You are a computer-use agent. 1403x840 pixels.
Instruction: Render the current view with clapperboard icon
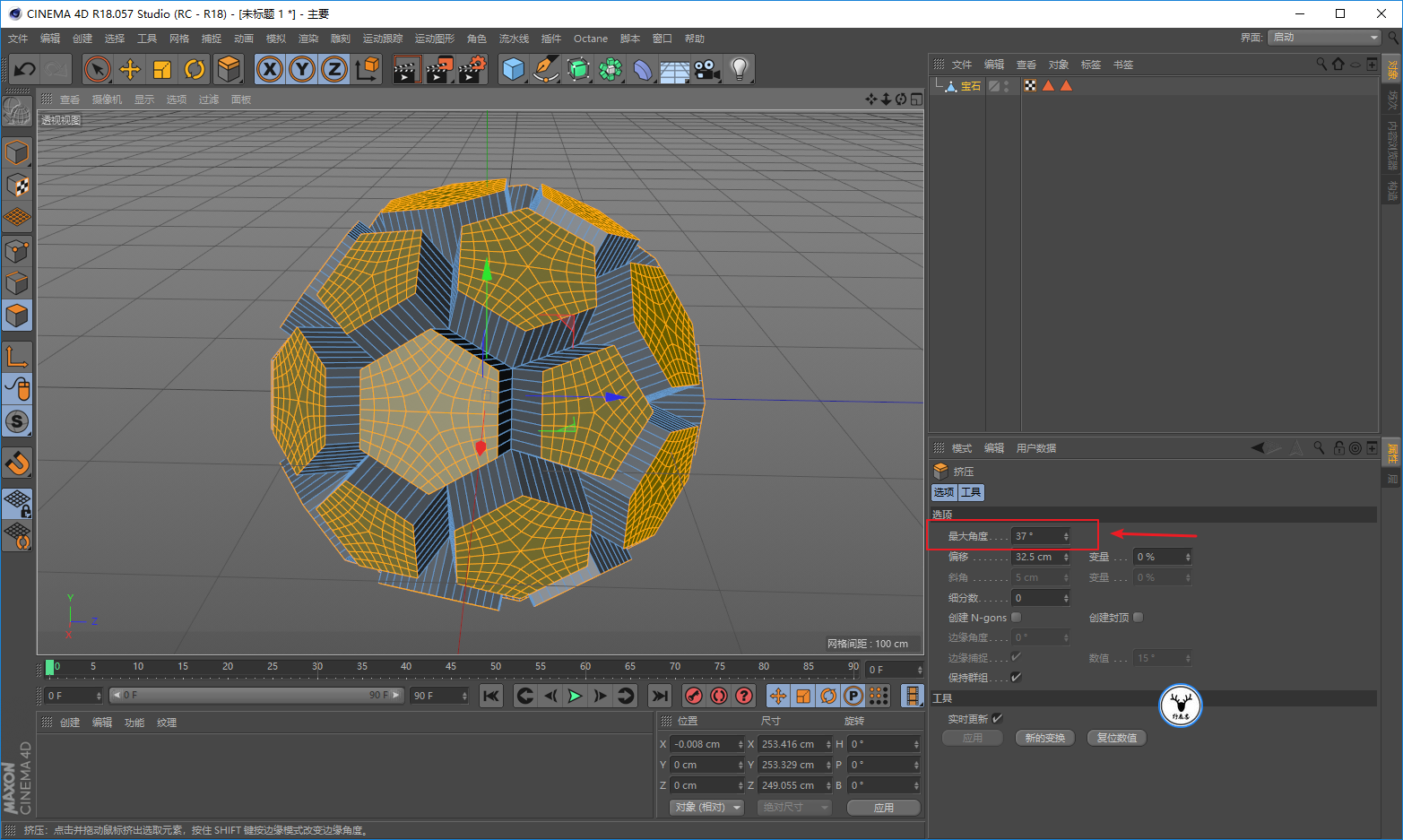[x=406, y=69]
